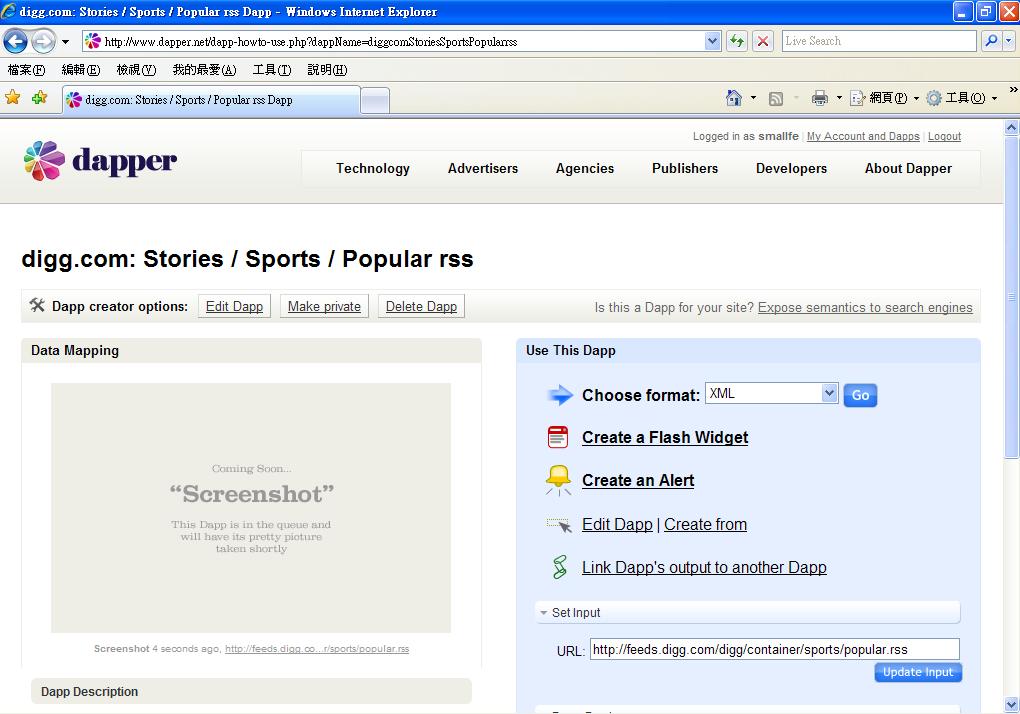Image resolution: width=1020 pixels, height=714 pixels.
Task: Click the browser Back arrow button
Action: tap(15, 41)
